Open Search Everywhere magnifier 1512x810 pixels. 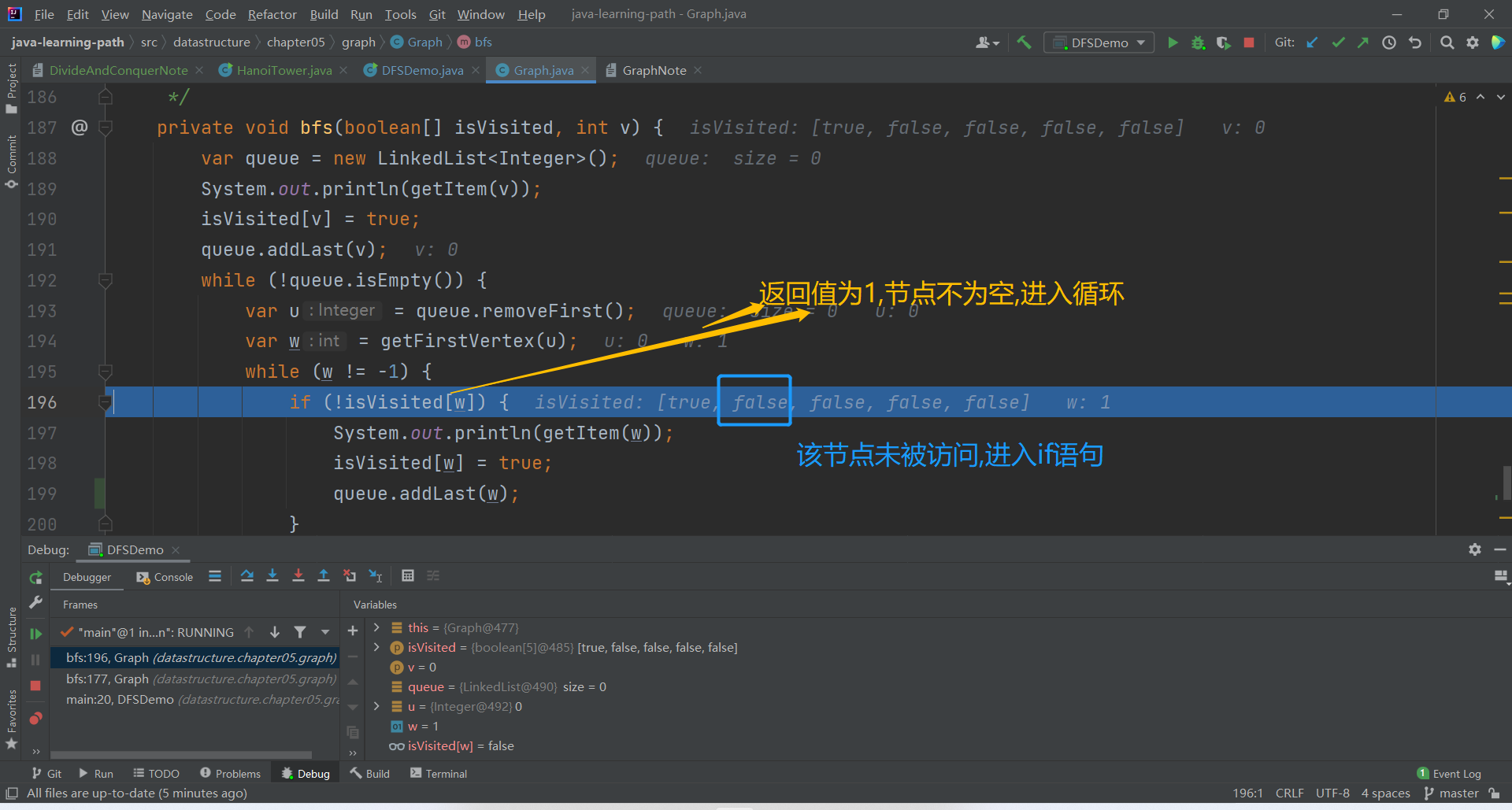(1447, 43)
